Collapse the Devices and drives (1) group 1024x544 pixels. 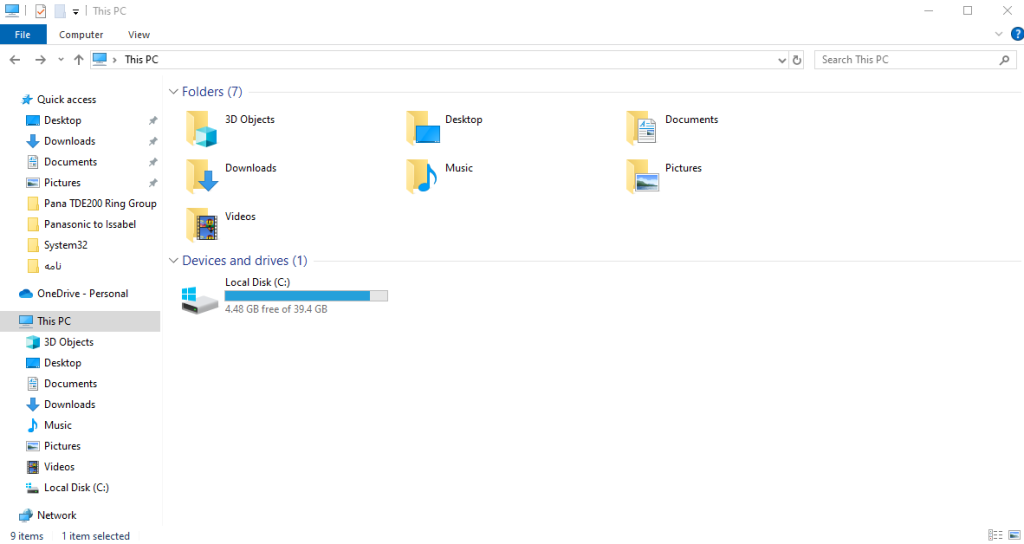[x=173, y=261]
